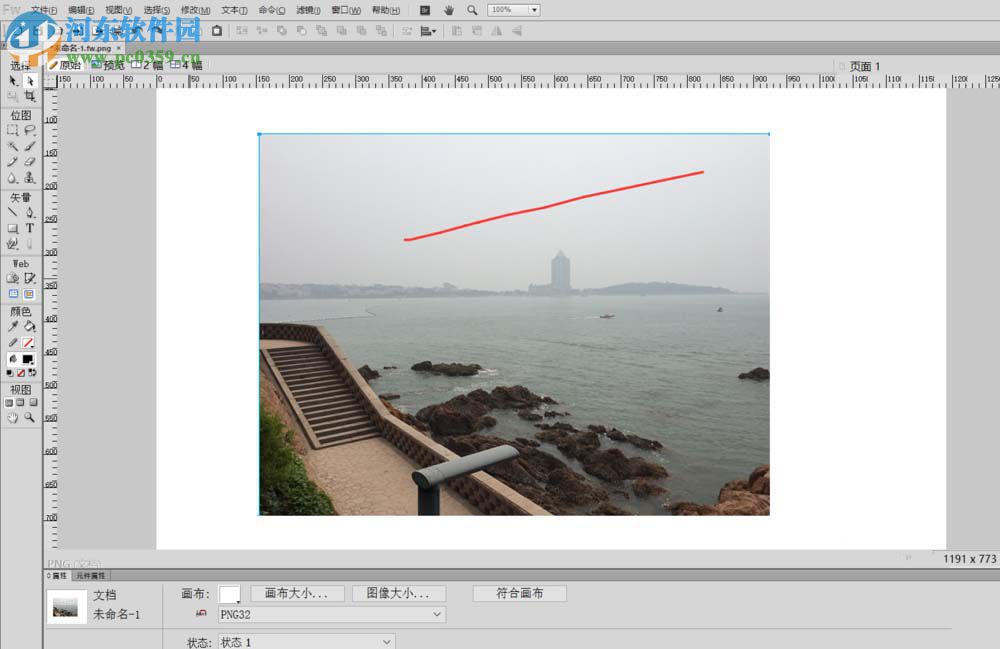Click the 页面 1 page indicator
Viewport: 1000px width, 649px height.
[864, 66]
